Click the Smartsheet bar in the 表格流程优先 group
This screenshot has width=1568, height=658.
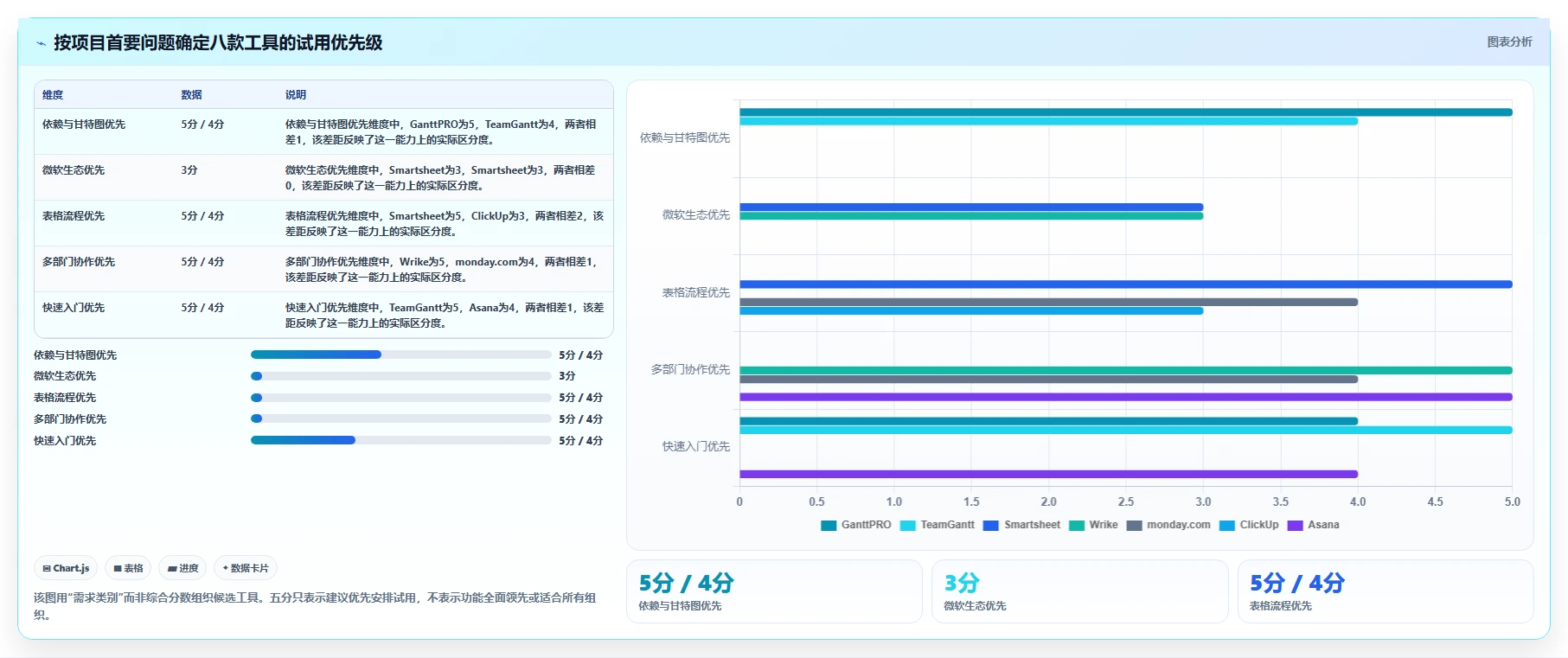pos(1126,284)
